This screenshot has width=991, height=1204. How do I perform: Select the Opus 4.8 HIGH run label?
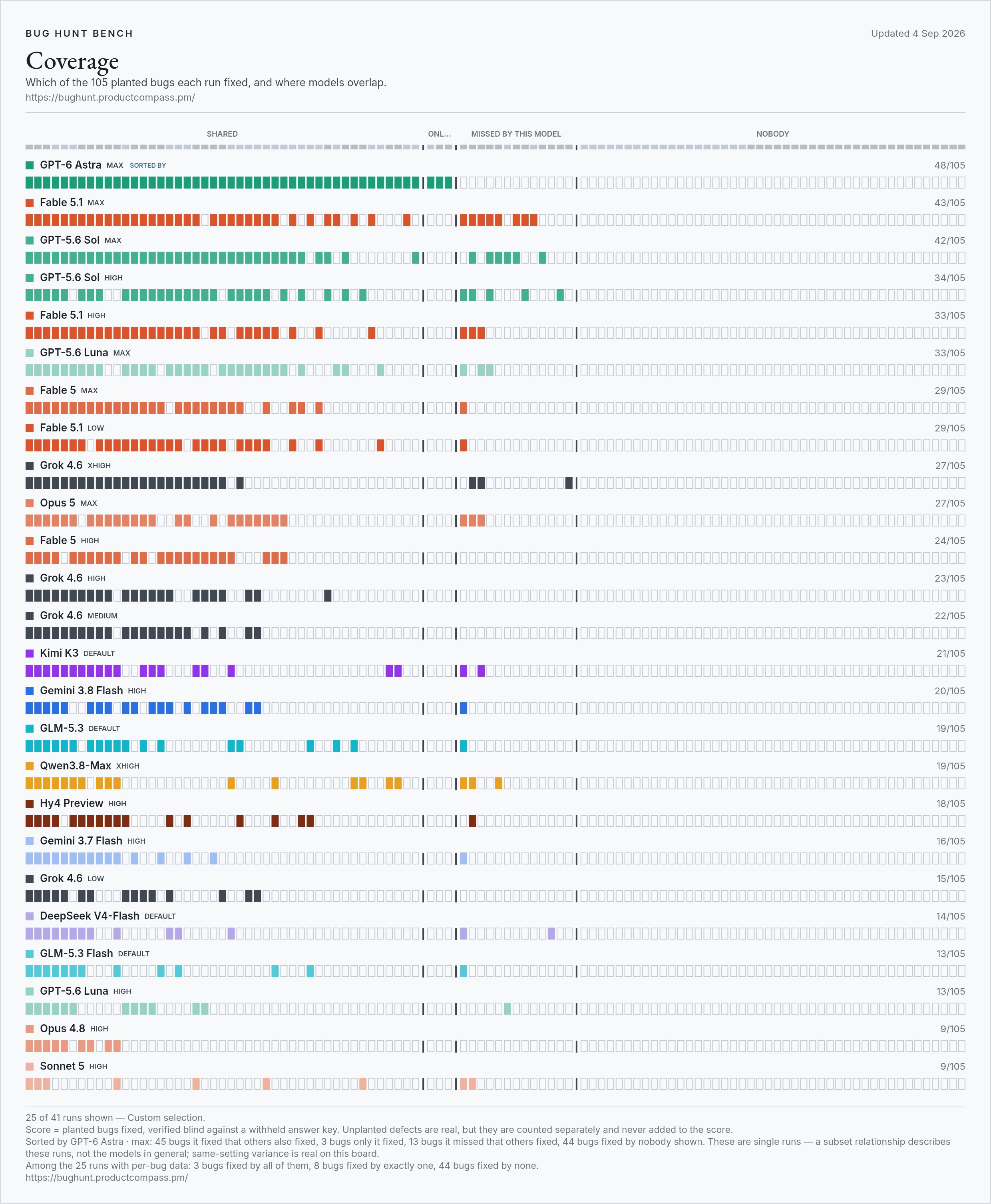pyautogui.click(x=74, y=1029)
